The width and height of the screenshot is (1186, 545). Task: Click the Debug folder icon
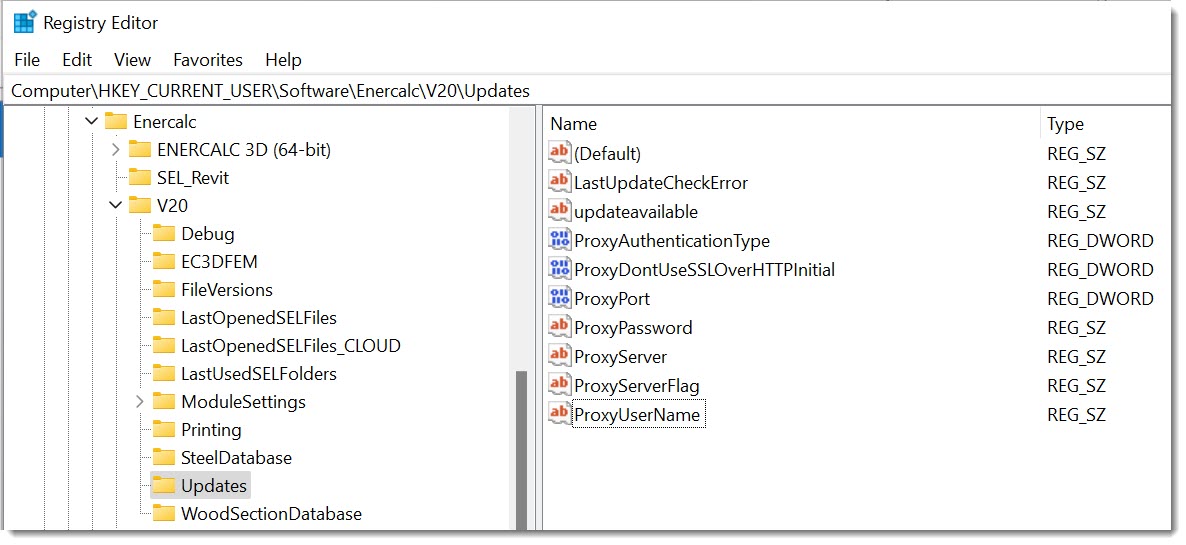click(164, 234)
